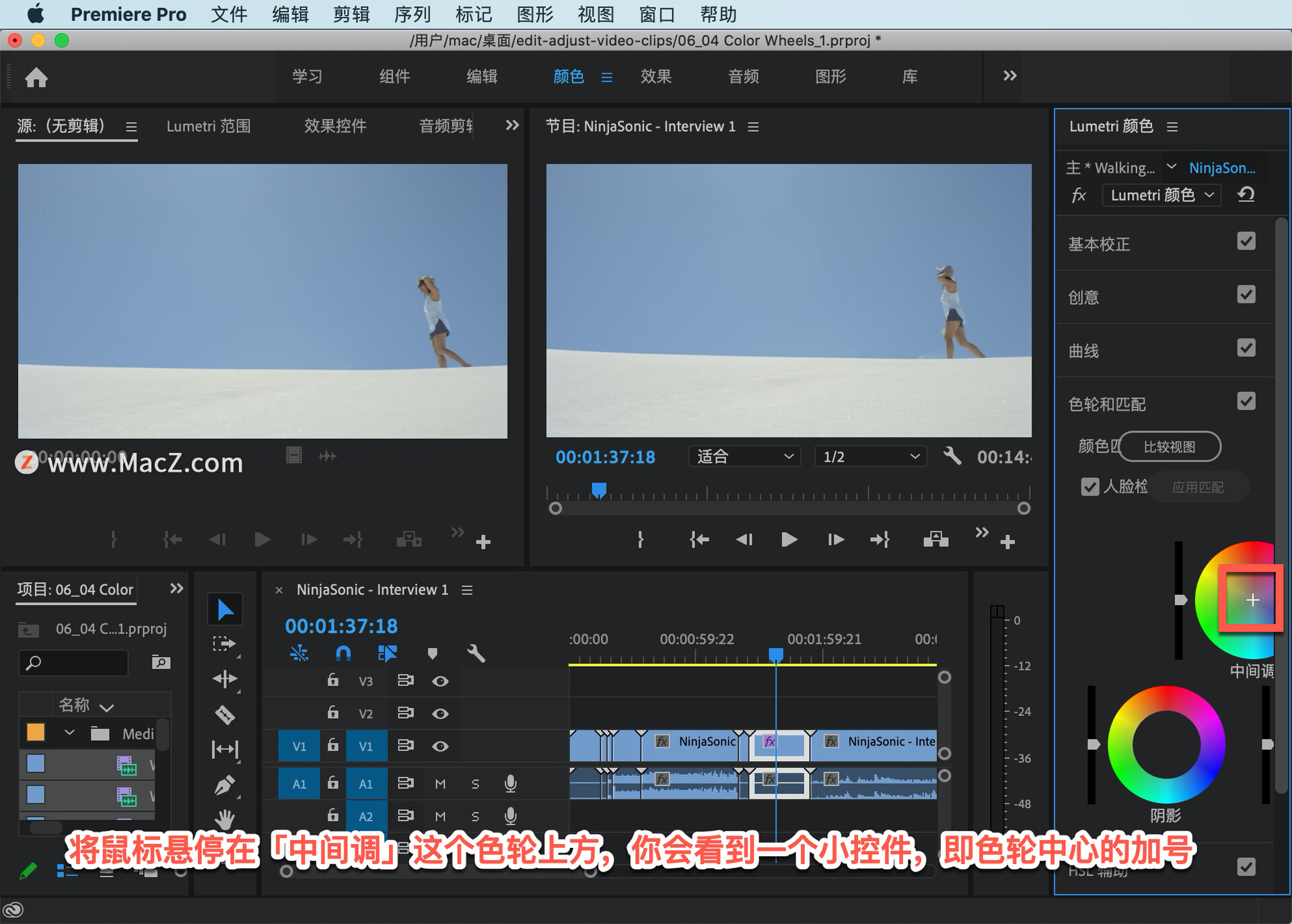Open Program monitor settings wrench

click(952, 456)
